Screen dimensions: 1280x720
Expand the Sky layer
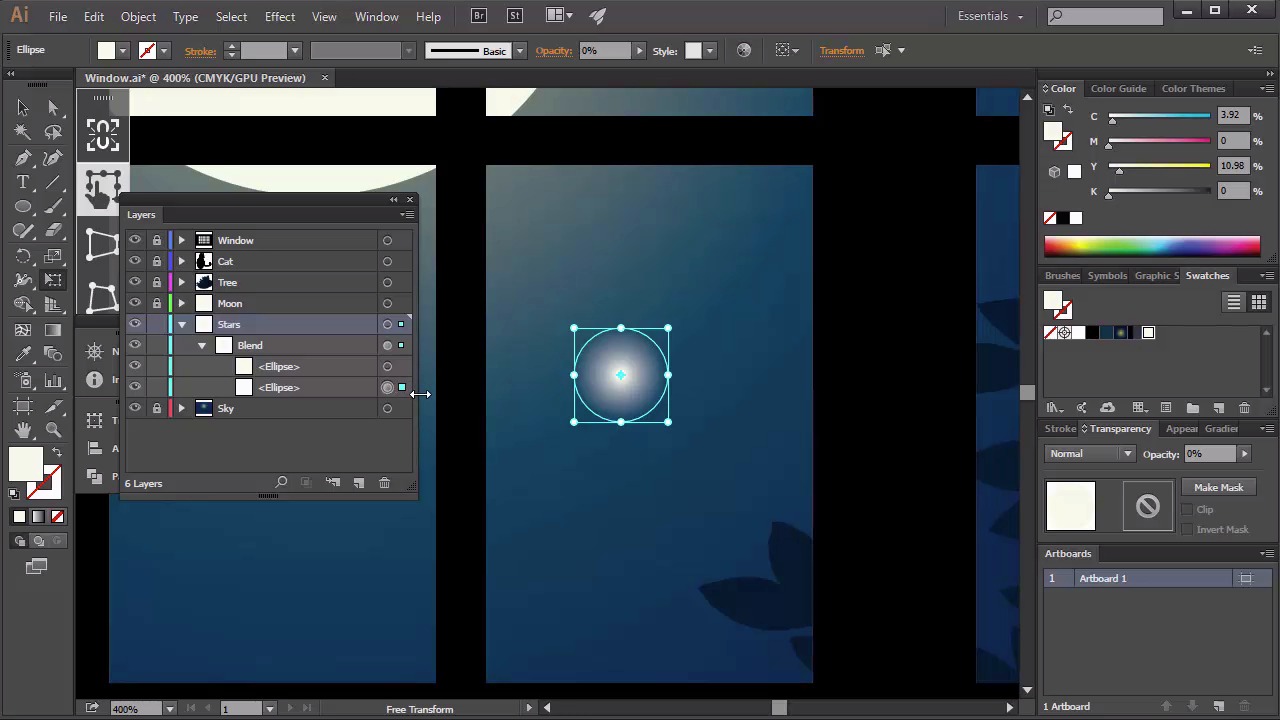click(x=181, y=408)
